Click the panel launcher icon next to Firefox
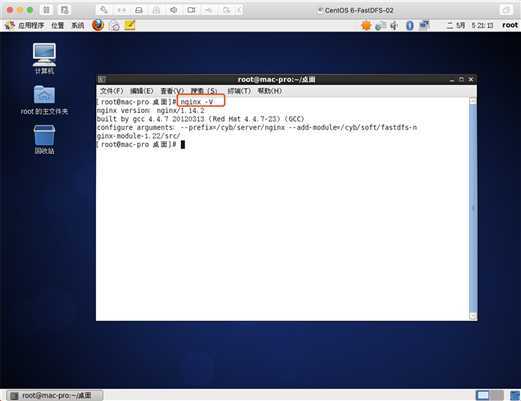The image size is (521, 401). (115, 26)
